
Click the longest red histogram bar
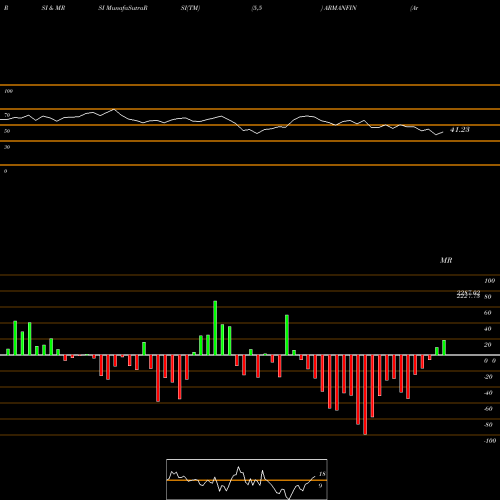coord(365,395)
